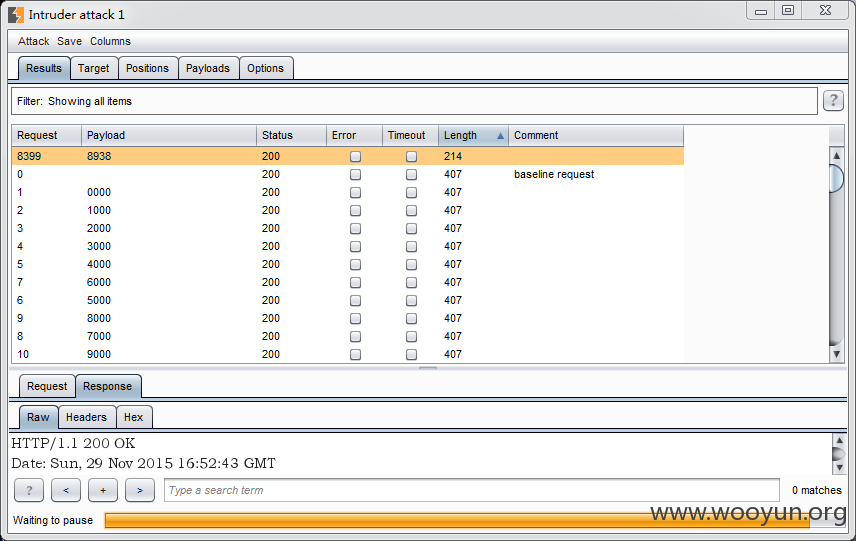Open search options plus button
Image resolution: width=856 pixels, height=541 pixels.
tap(103, 490)
